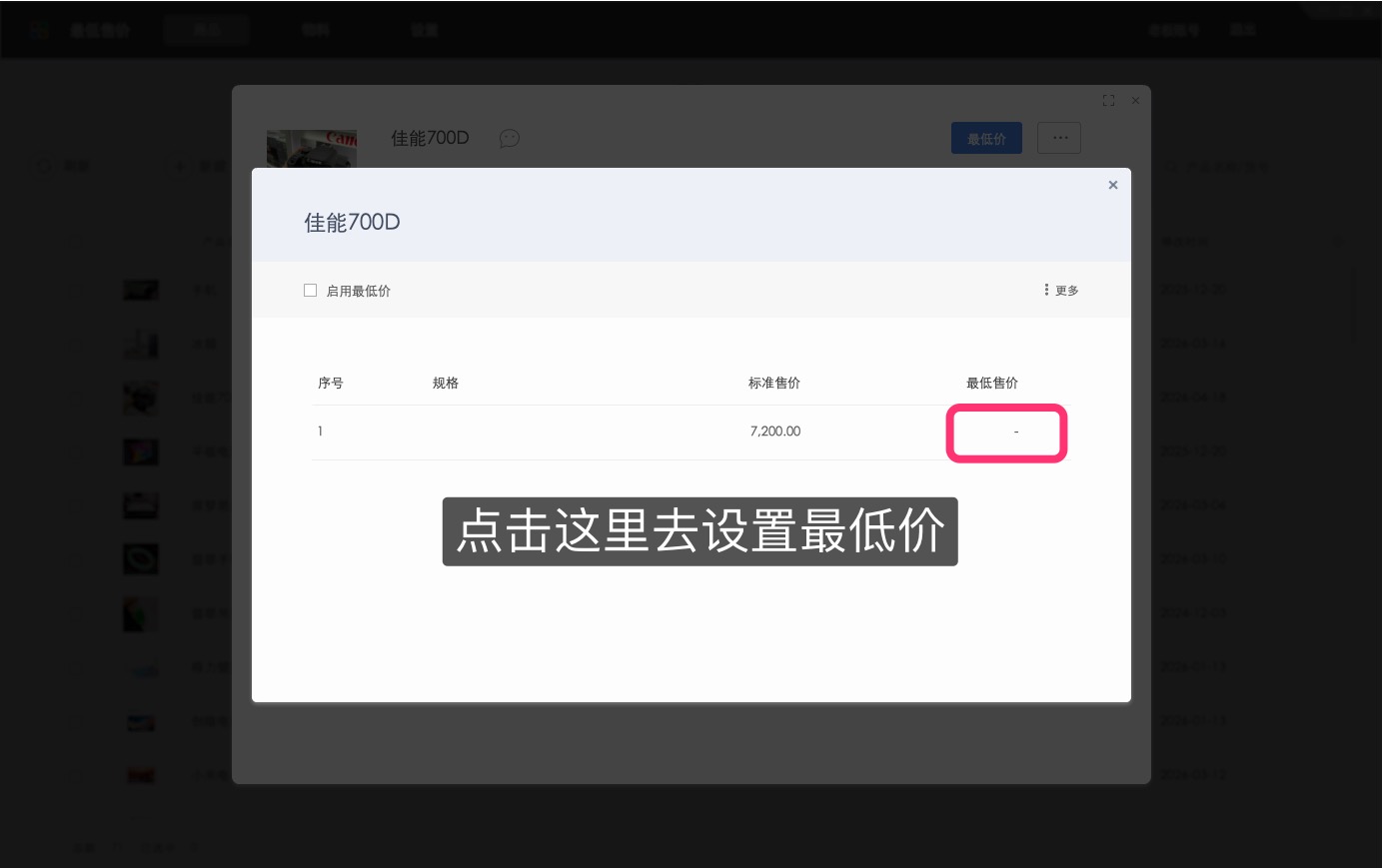Click the 序号 column header
This screenshot has height=868, width=1383.
point(331,383)
